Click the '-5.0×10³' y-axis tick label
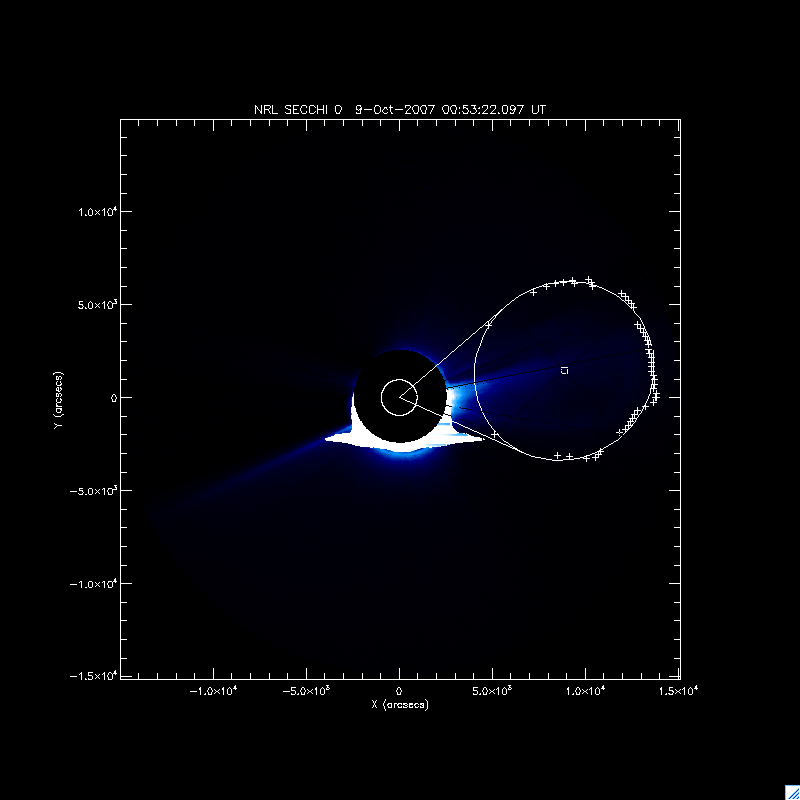The height and width of the screenshot is (800, 800). [93, 490]
